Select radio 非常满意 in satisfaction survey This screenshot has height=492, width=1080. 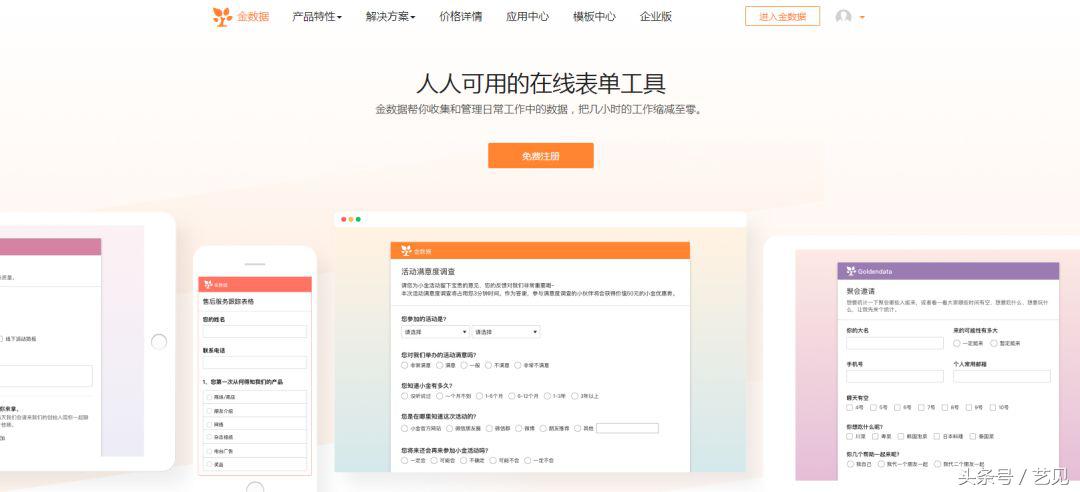click(404, 365)
